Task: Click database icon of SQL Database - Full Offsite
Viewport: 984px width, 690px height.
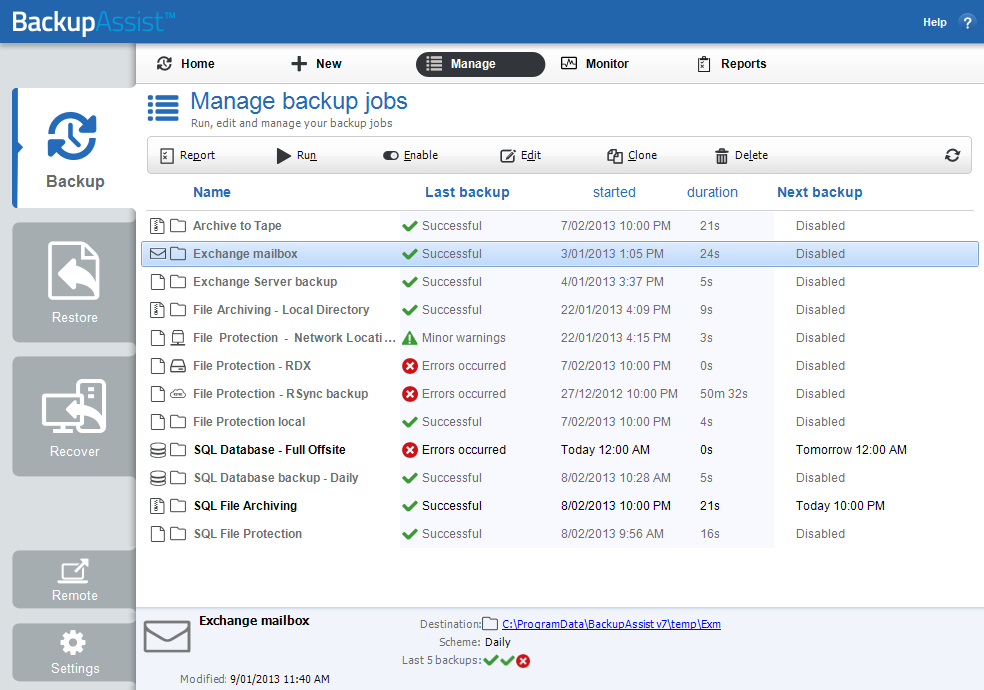Action: pyautogui.click(x=158, y=450)
